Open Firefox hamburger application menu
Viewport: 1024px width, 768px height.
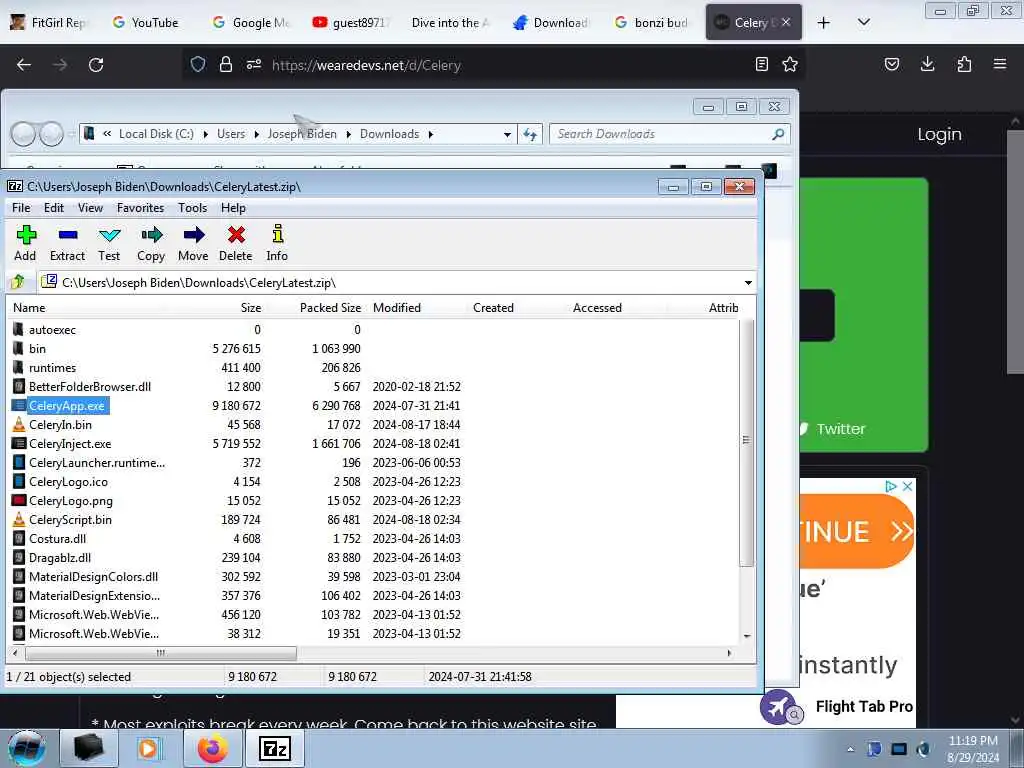[x=1000, y=64]
